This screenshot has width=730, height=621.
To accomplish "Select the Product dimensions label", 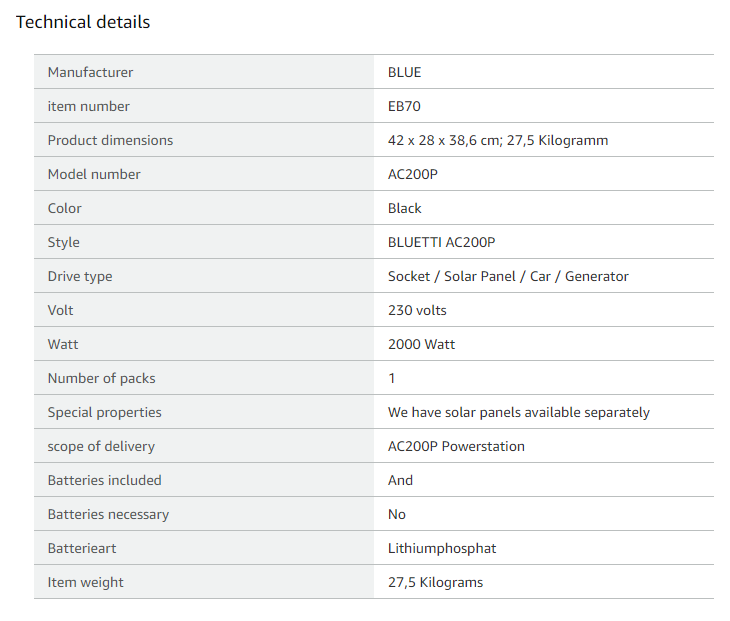I will (110, 140).
